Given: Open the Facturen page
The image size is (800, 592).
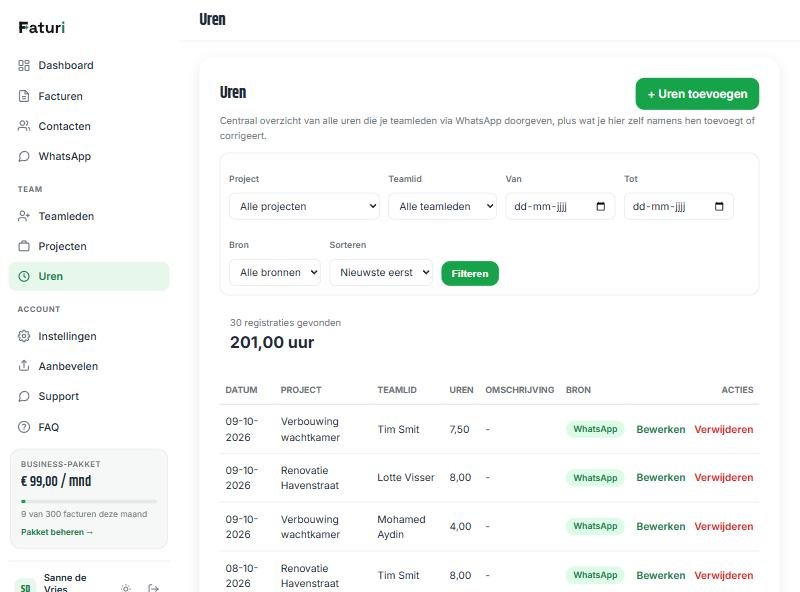Looking at the screenshot, I should pos(89,96).
